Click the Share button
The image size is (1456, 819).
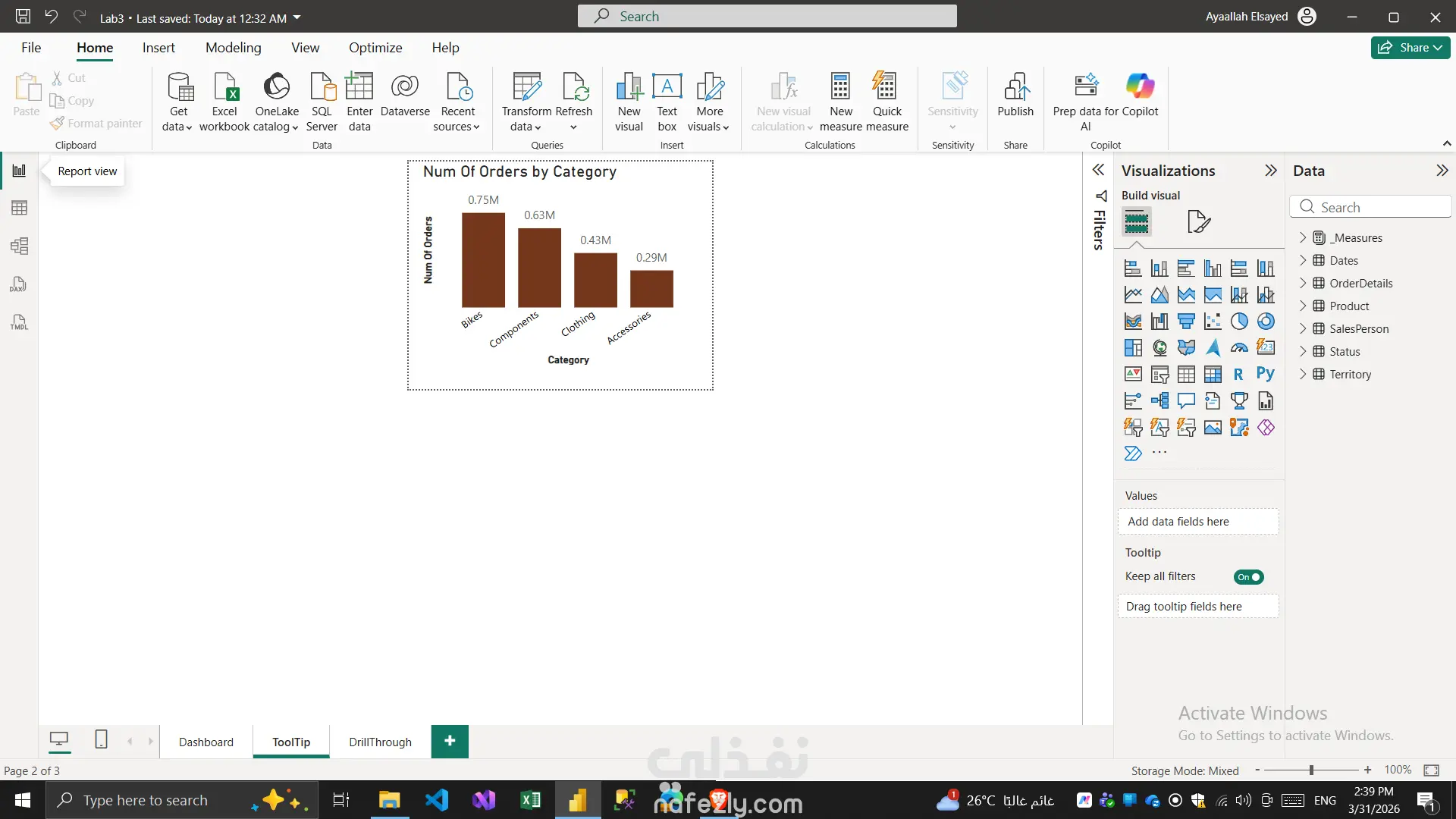click(1410, 47)
